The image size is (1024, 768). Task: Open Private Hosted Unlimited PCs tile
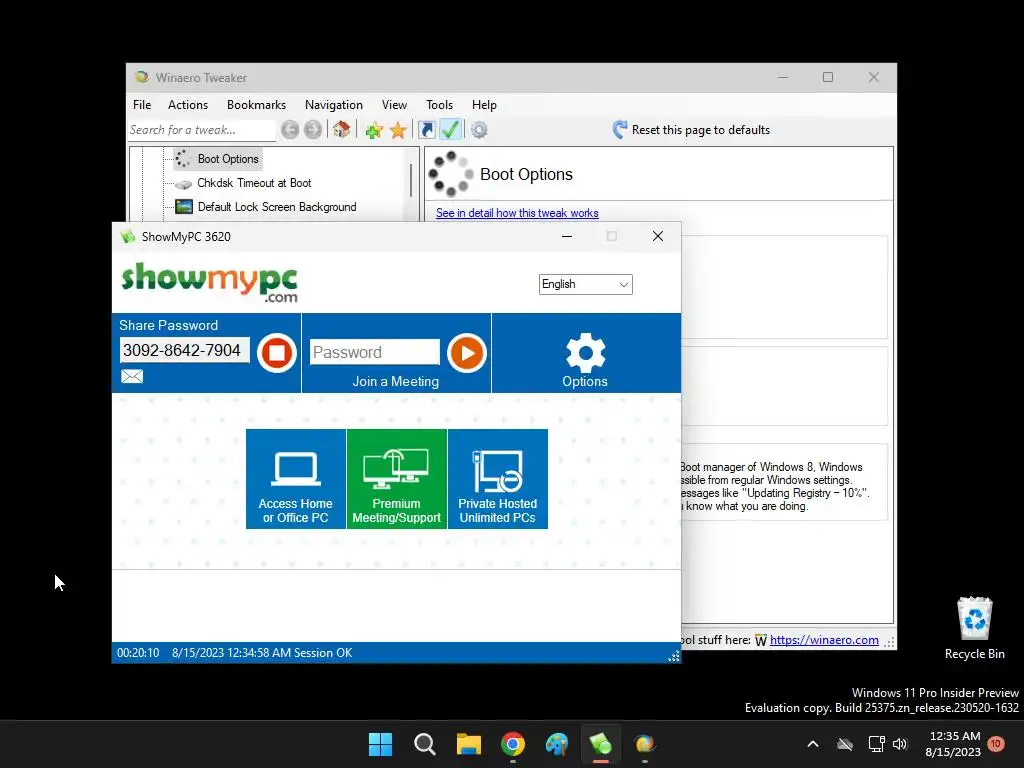(x=498, y=479)
